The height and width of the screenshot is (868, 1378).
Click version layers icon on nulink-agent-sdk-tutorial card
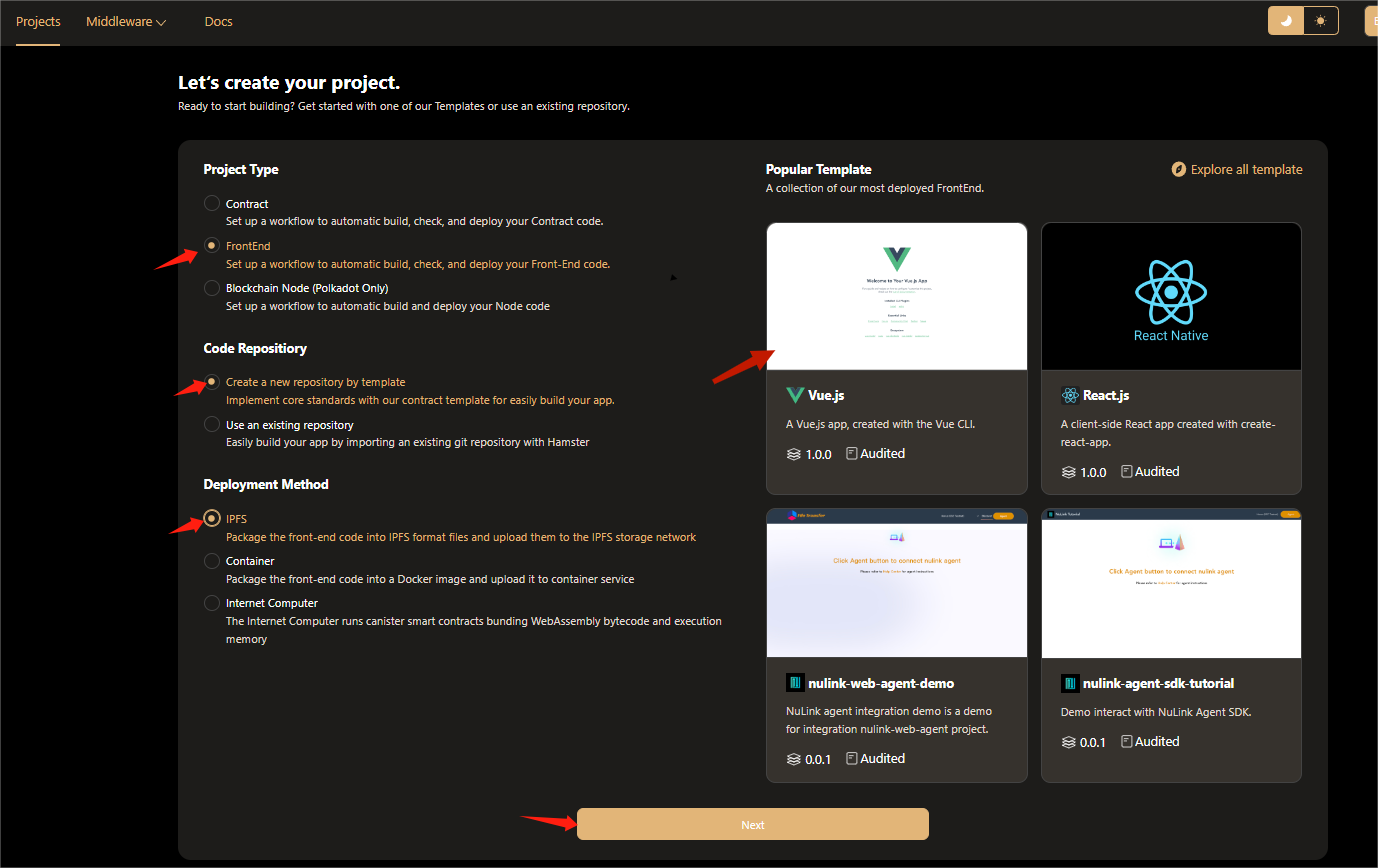click(x=1069, y=742)
